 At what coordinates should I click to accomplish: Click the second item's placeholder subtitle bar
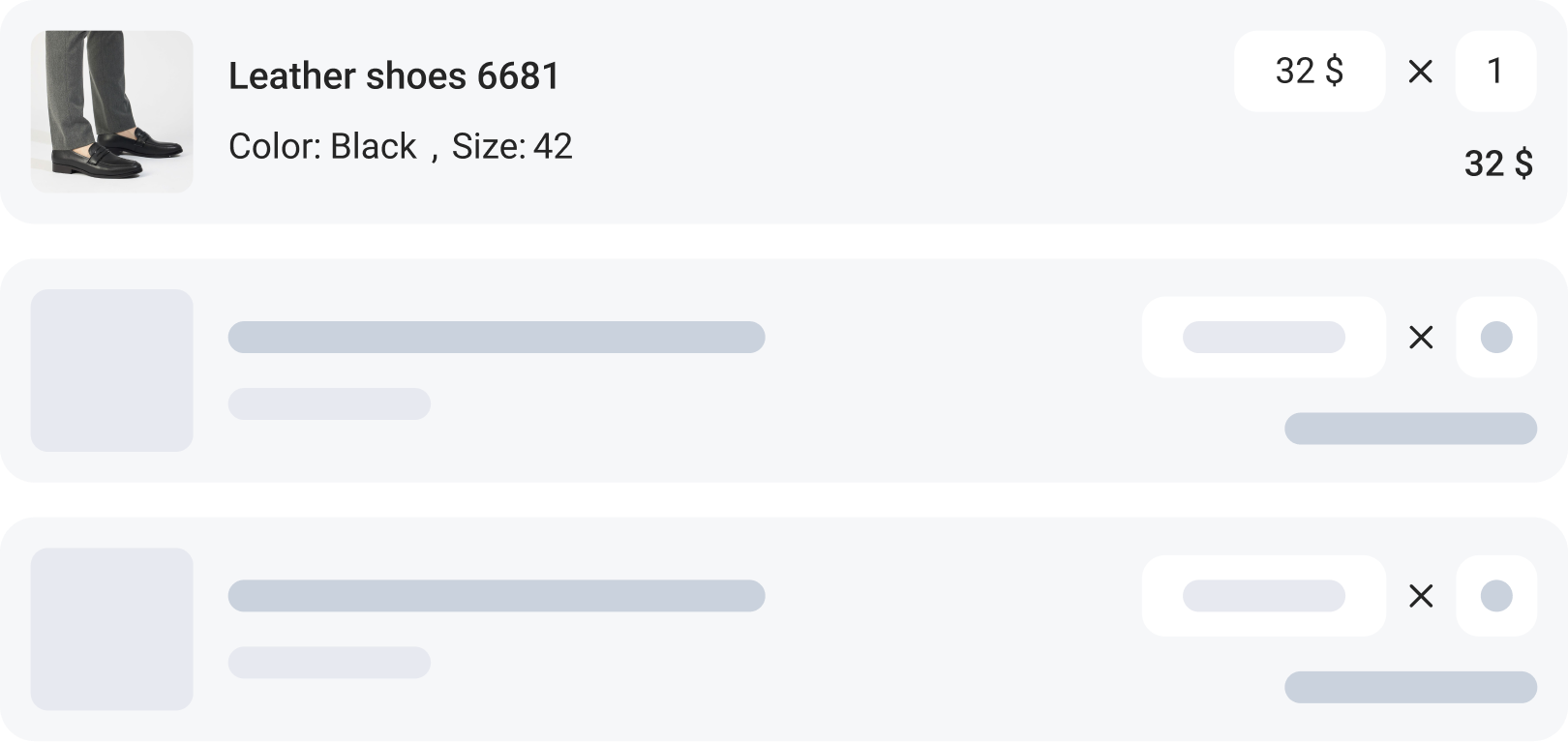(329, 403)
